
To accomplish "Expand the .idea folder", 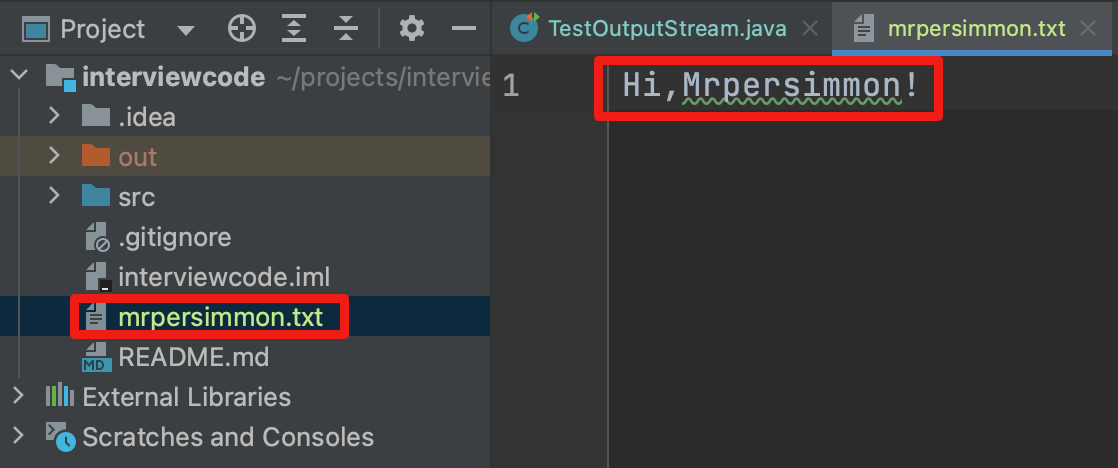I will 55,116.
